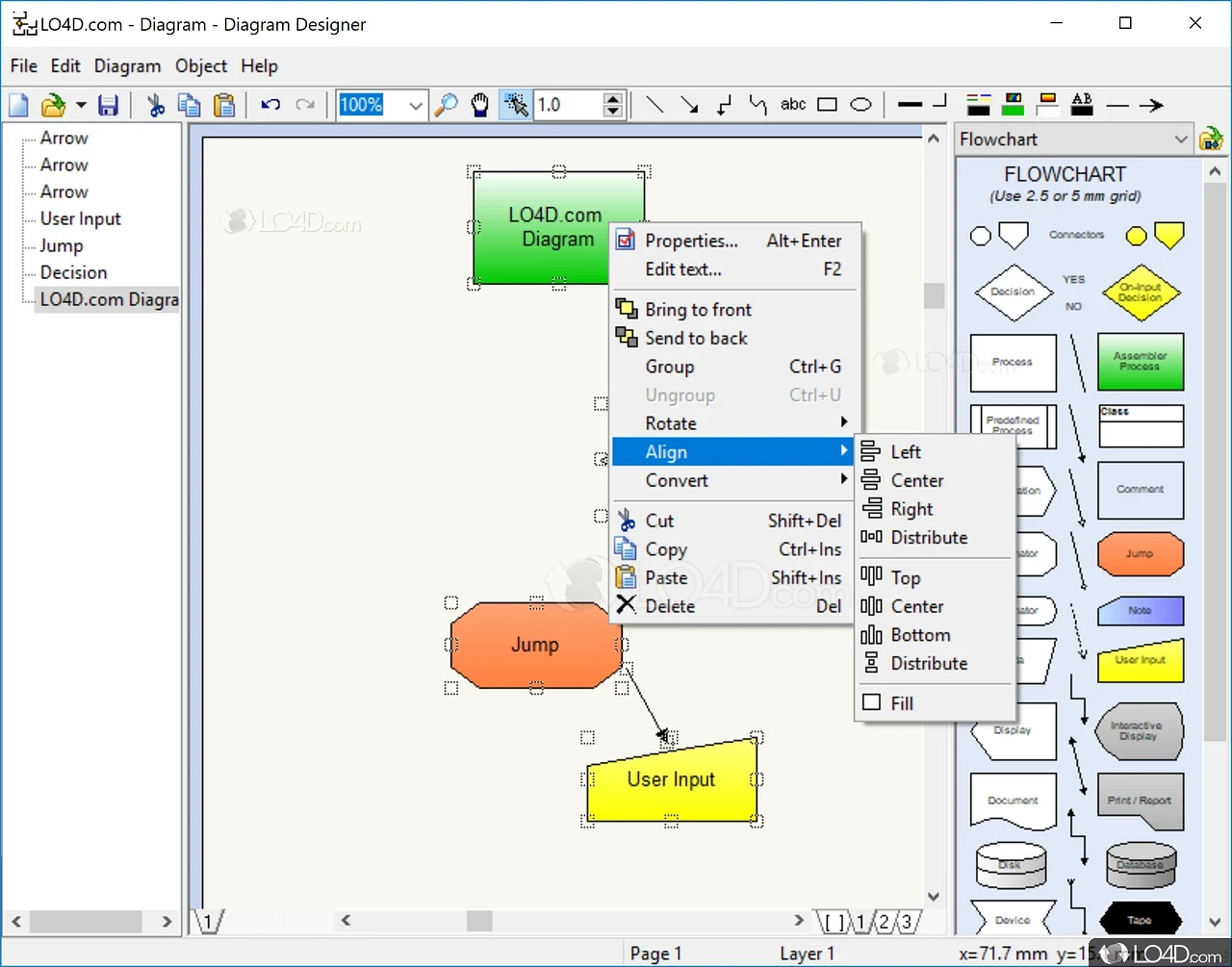Align objects to Top
This screenshot has height=967, width=1232.
point(936,577)
